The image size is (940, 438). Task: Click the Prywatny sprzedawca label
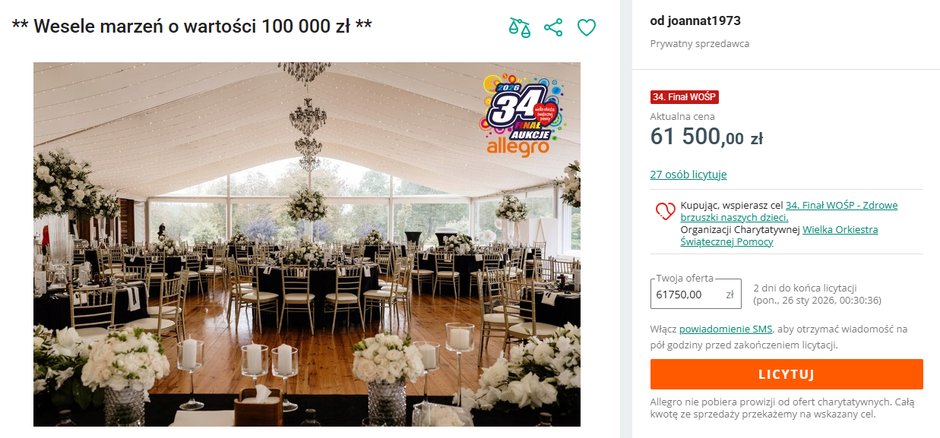(x=700, y=44)
